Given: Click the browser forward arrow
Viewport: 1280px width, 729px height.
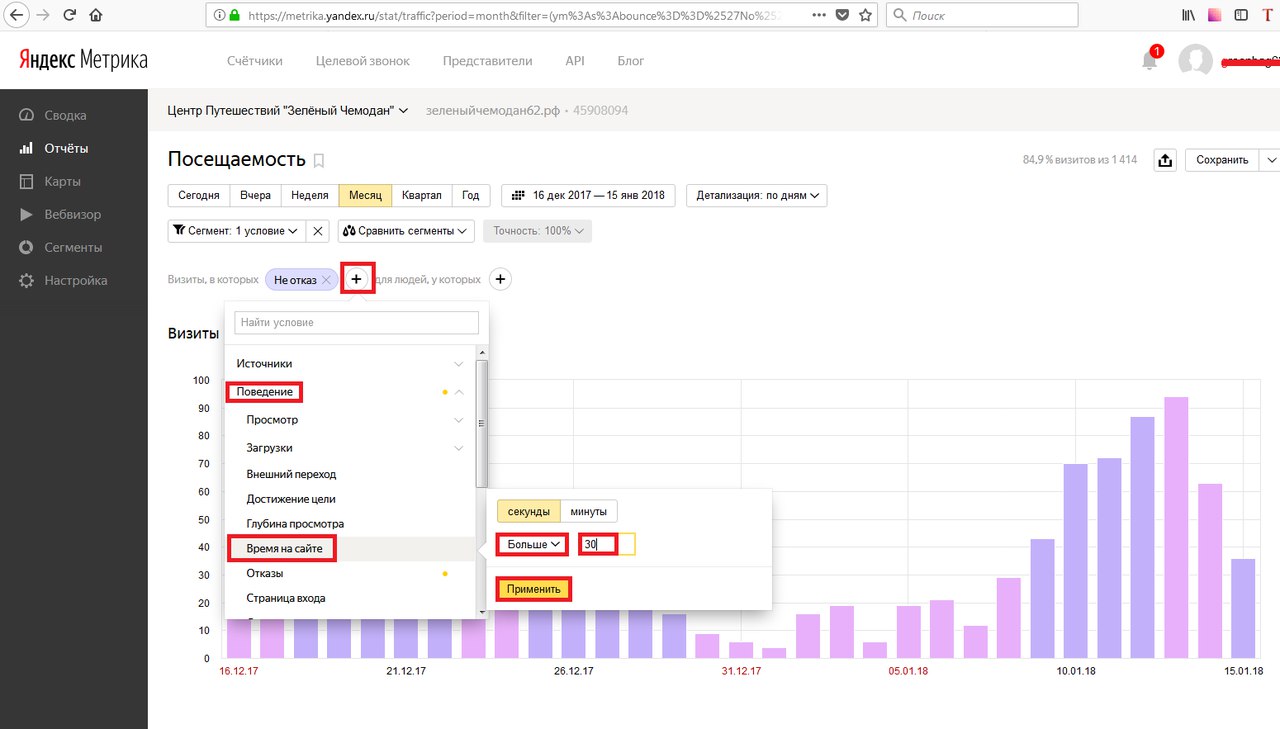Looking at the screenshot, I should 44,15.
